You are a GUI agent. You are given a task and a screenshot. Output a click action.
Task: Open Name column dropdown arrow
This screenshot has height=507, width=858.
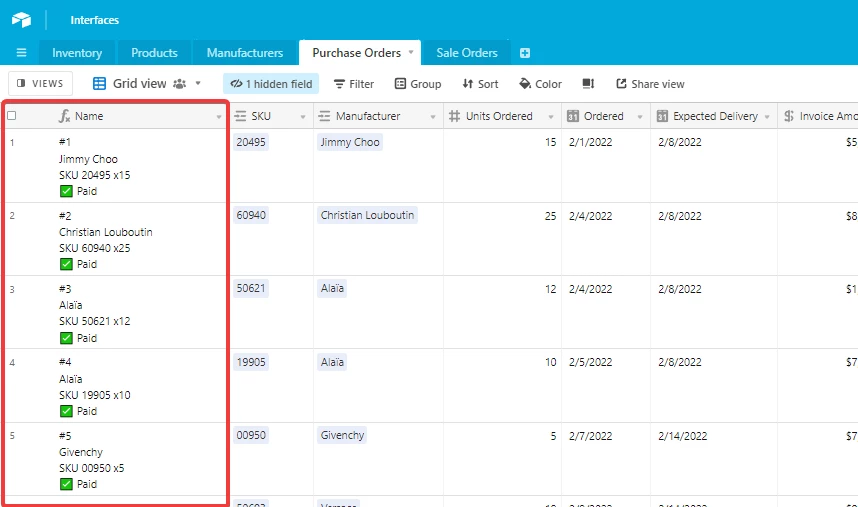219,116
